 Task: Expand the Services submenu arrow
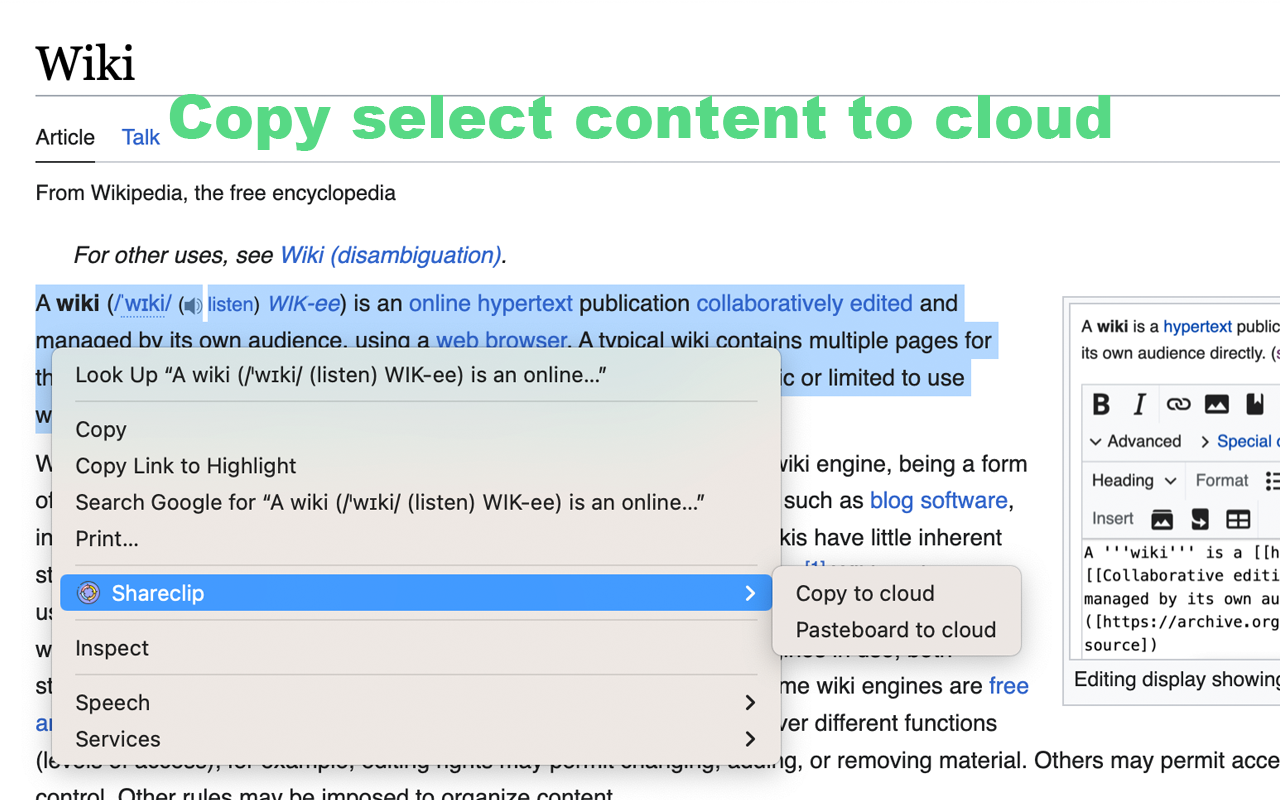click(x=750, y=739)
